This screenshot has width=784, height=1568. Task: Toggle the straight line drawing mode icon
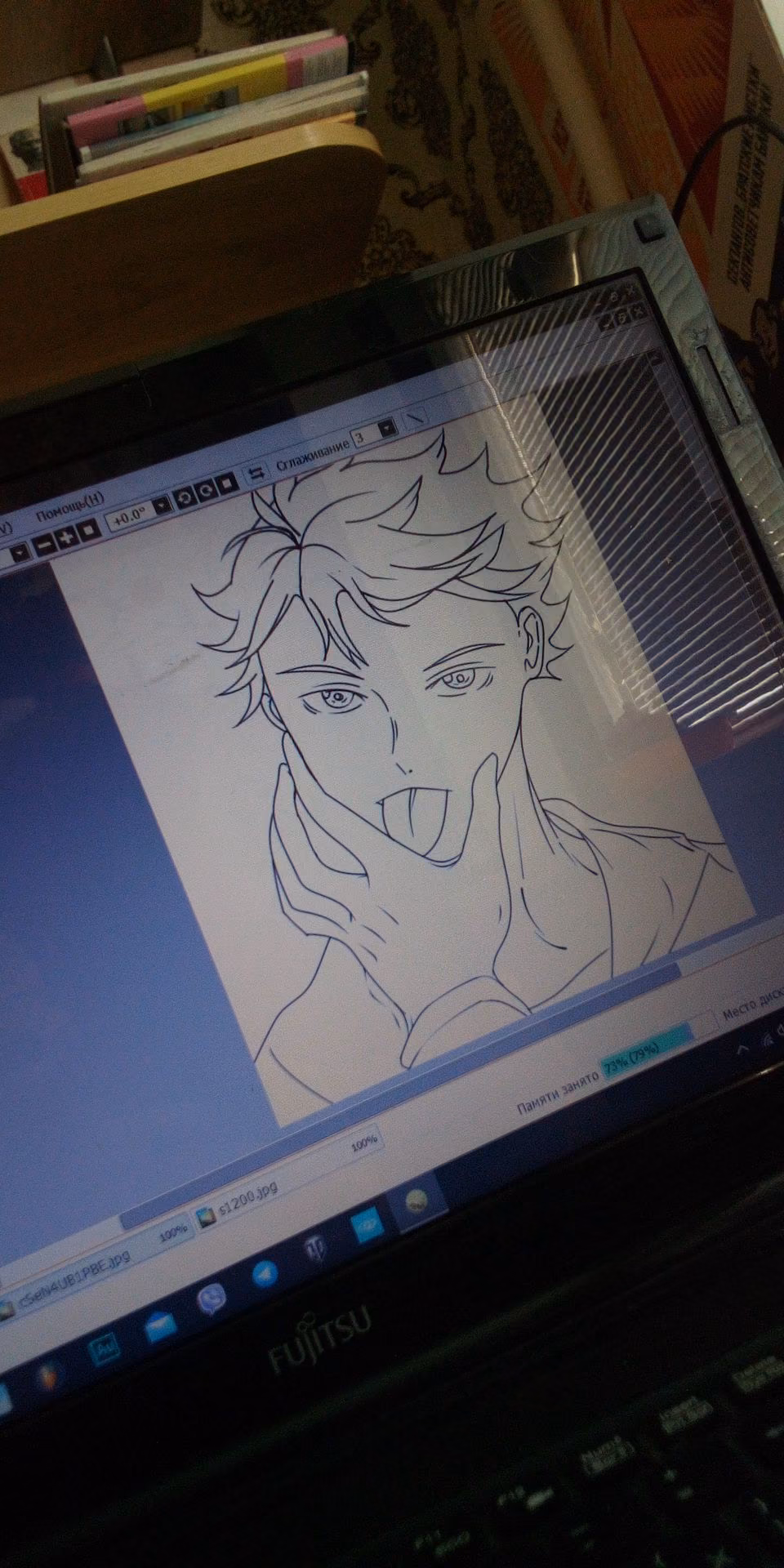point(416,418)
